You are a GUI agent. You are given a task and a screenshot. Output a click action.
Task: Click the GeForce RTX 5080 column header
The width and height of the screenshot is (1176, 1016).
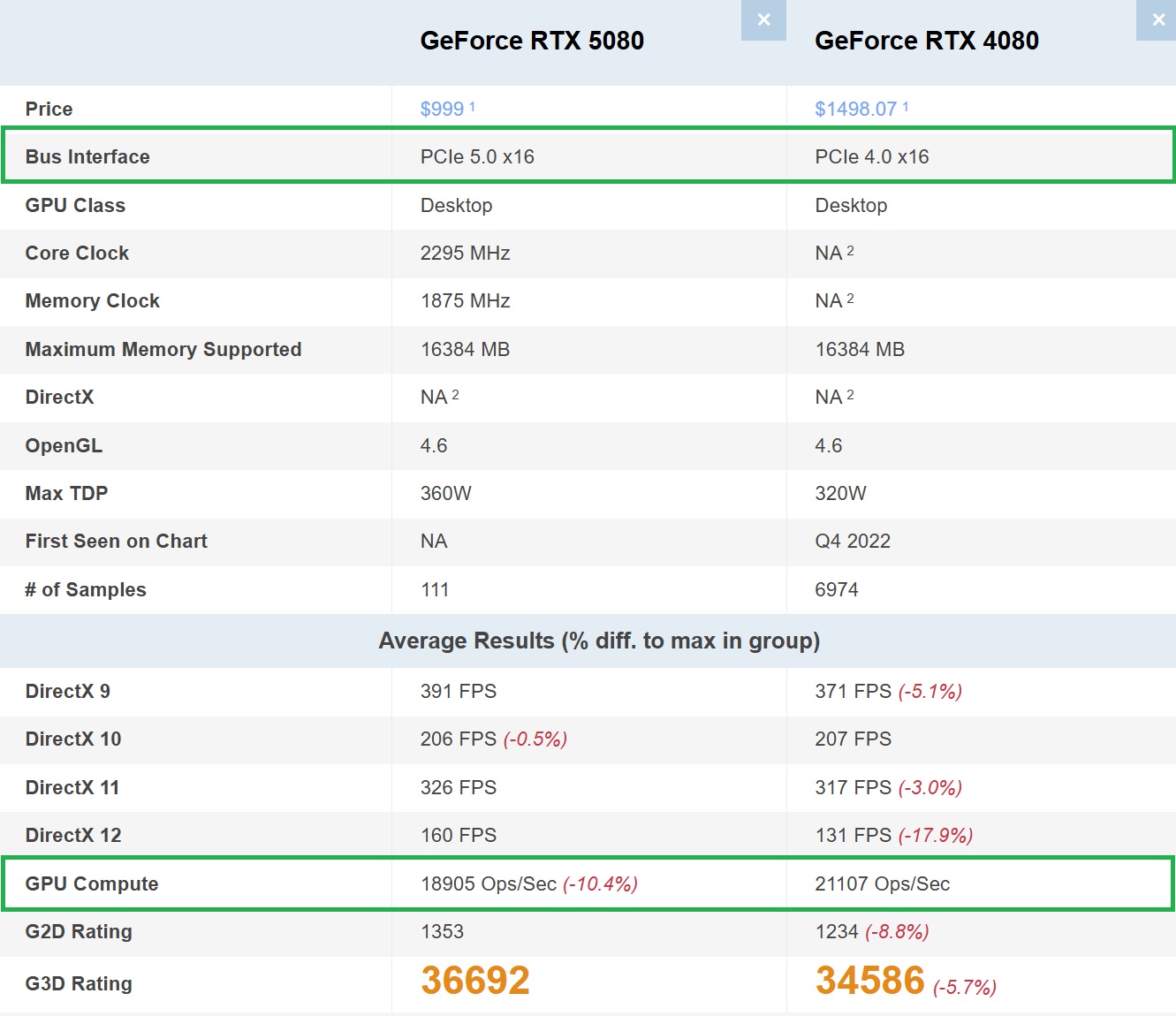[532, 41]
